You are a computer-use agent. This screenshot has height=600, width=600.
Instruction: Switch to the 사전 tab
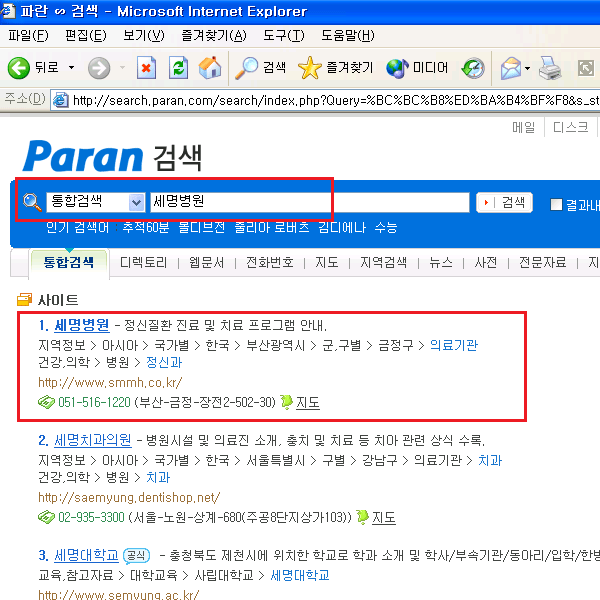pos(486,262)
